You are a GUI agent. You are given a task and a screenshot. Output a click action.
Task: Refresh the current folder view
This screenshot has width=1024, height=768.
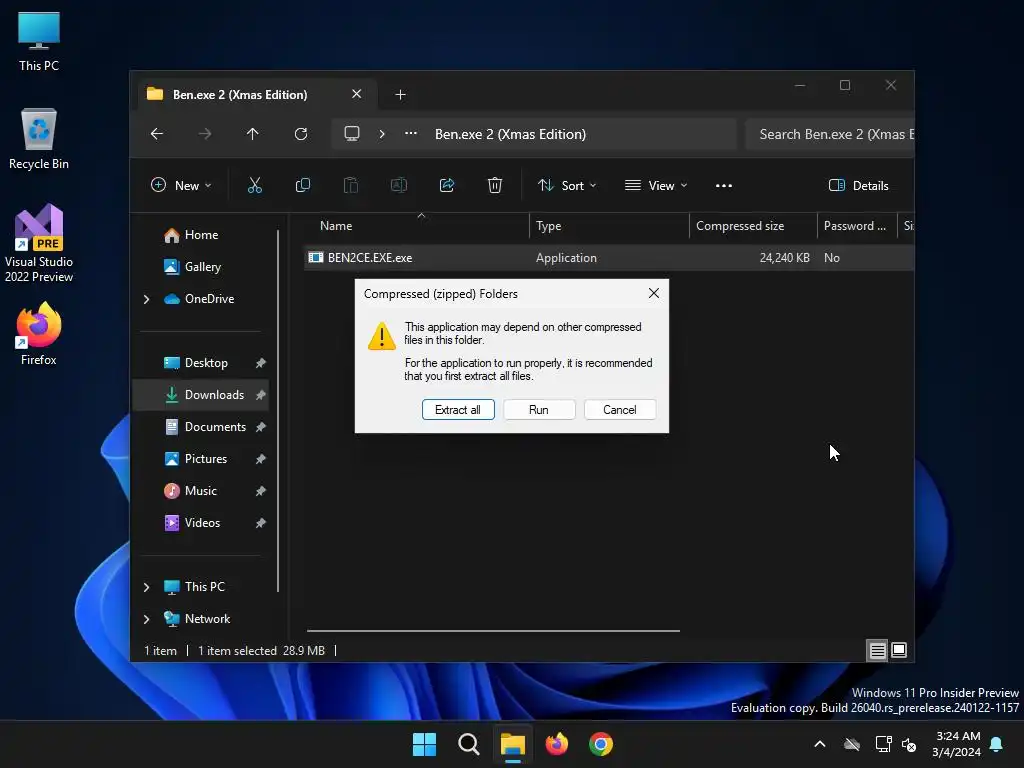click(x=301, y=134)
